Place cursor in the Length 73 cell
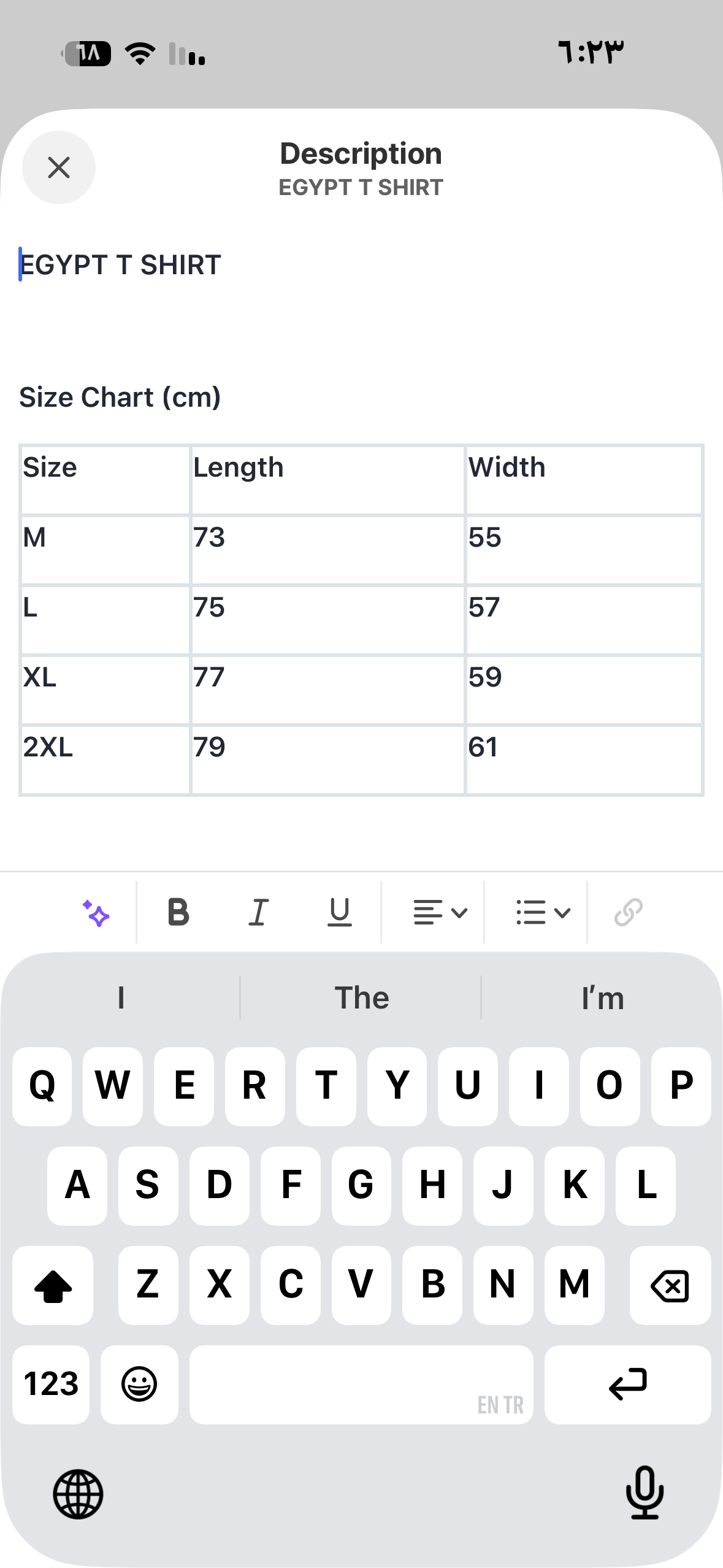The height and width of the screenshot is (1568, 723). [x=327, y=550]
